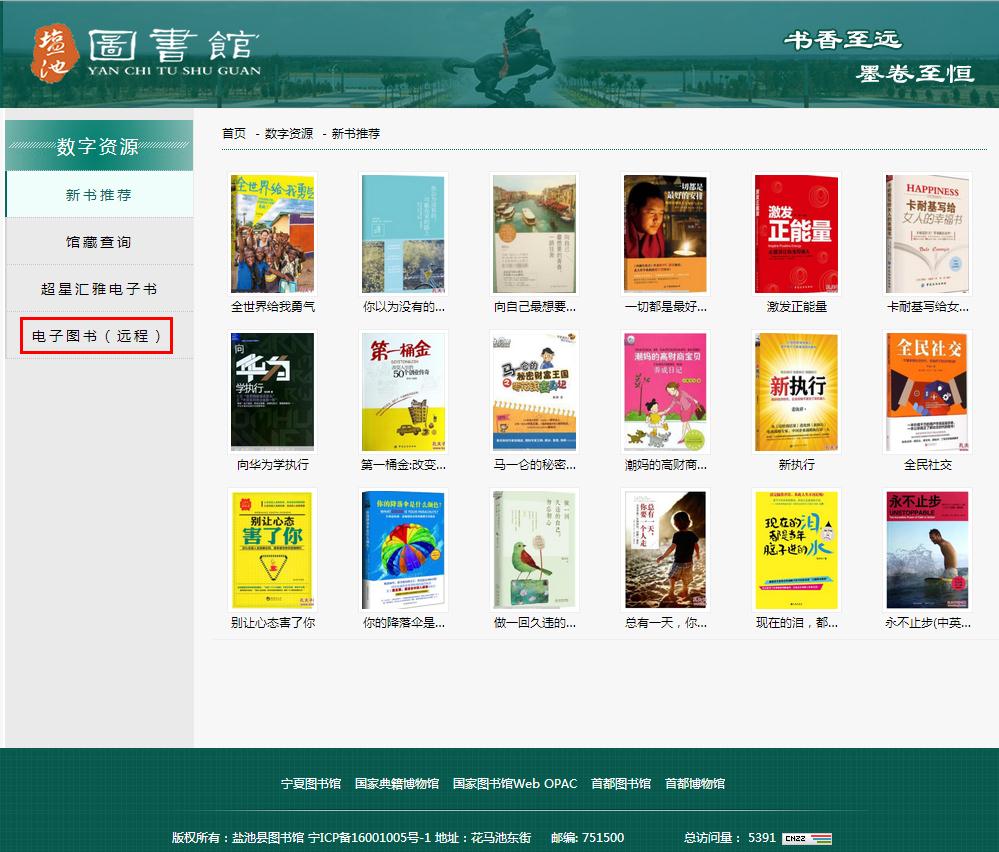
Task: Click the 总有一天，你… title text
Action: tap(665, 623)
